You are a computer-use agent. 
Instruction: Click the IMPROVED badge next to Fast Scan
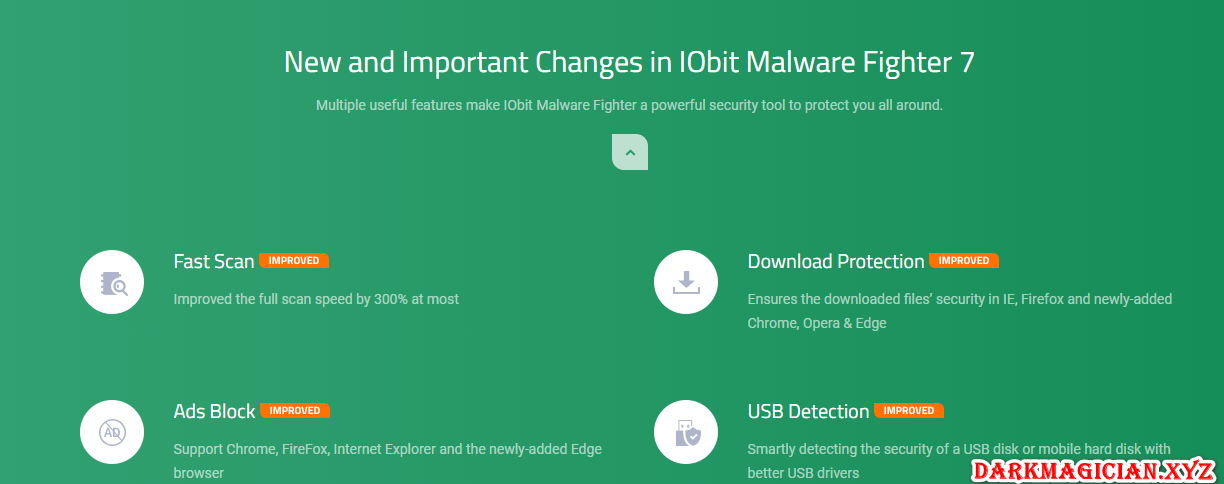(294, 261)
